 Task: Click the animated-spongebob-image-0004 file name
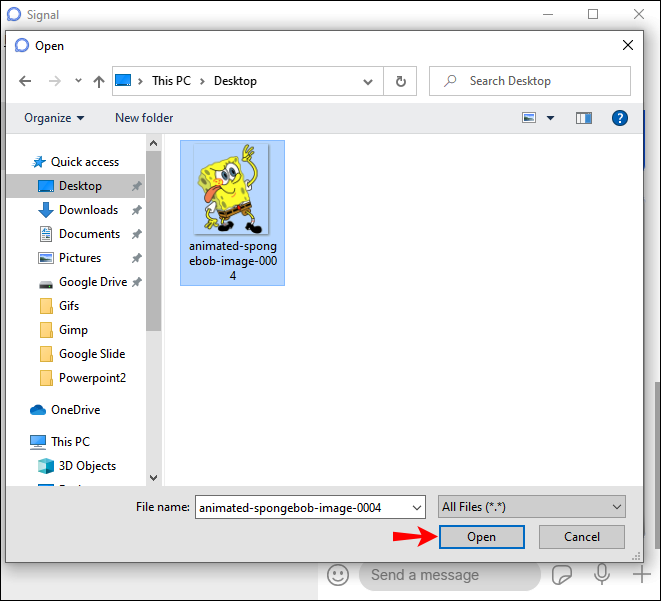click(233, 261)
